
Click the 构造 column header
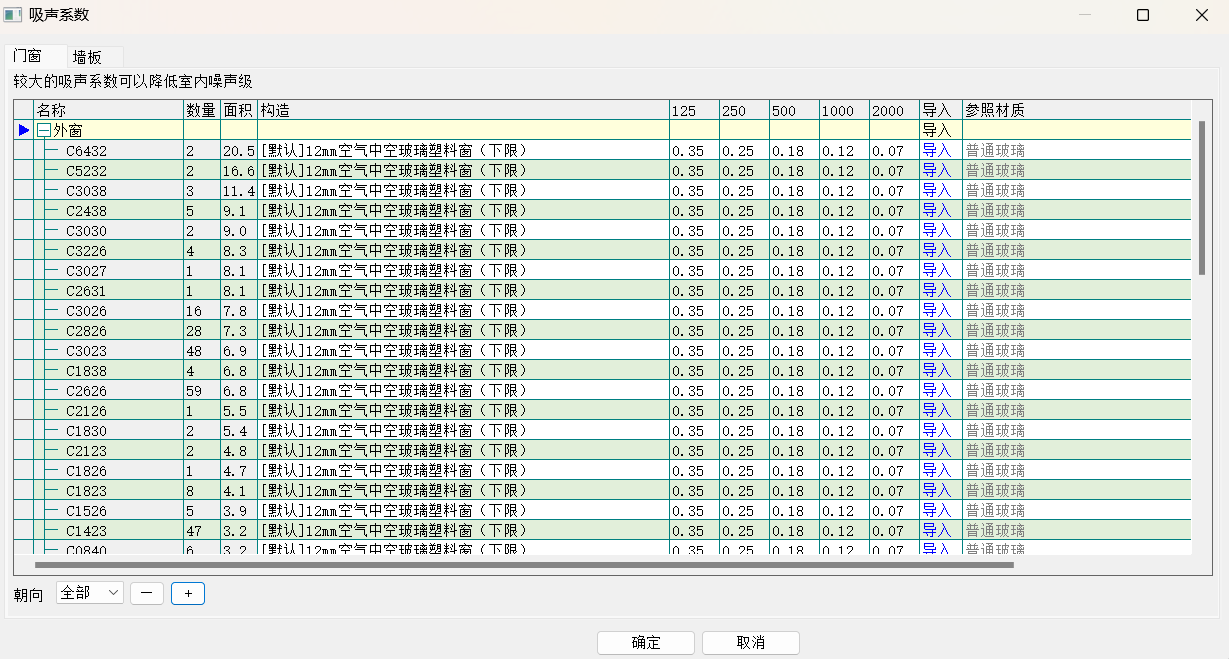[x=463, y=110]
